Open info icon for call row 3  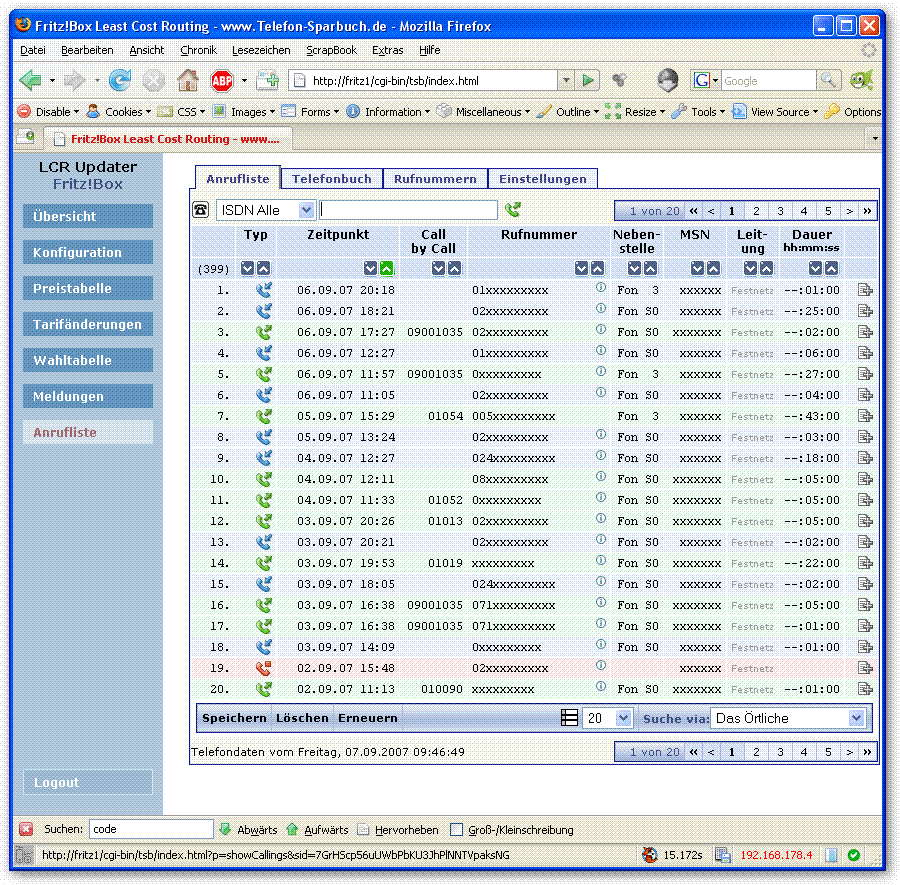[600, 329]
